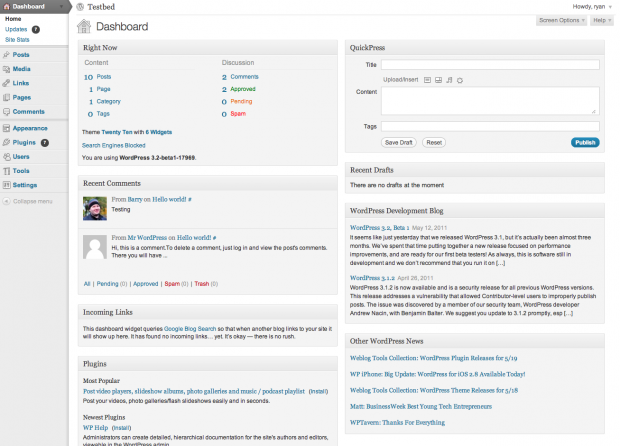The image size is (620, 446).
Task: Open 1 Category link in Right Now
Action: (105, 102)
